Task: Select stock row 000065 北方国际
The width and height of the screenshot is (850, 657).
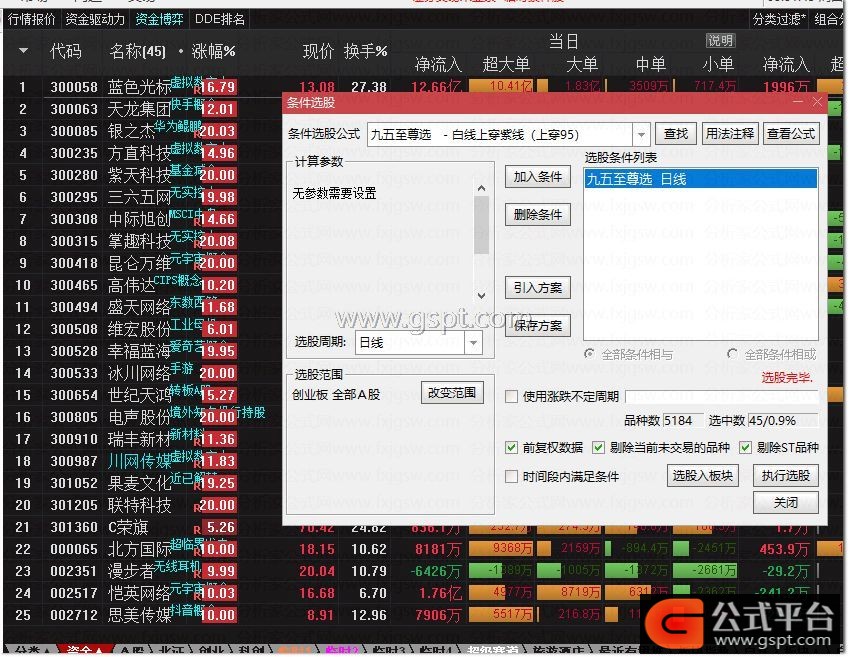Action: (423, 549)
